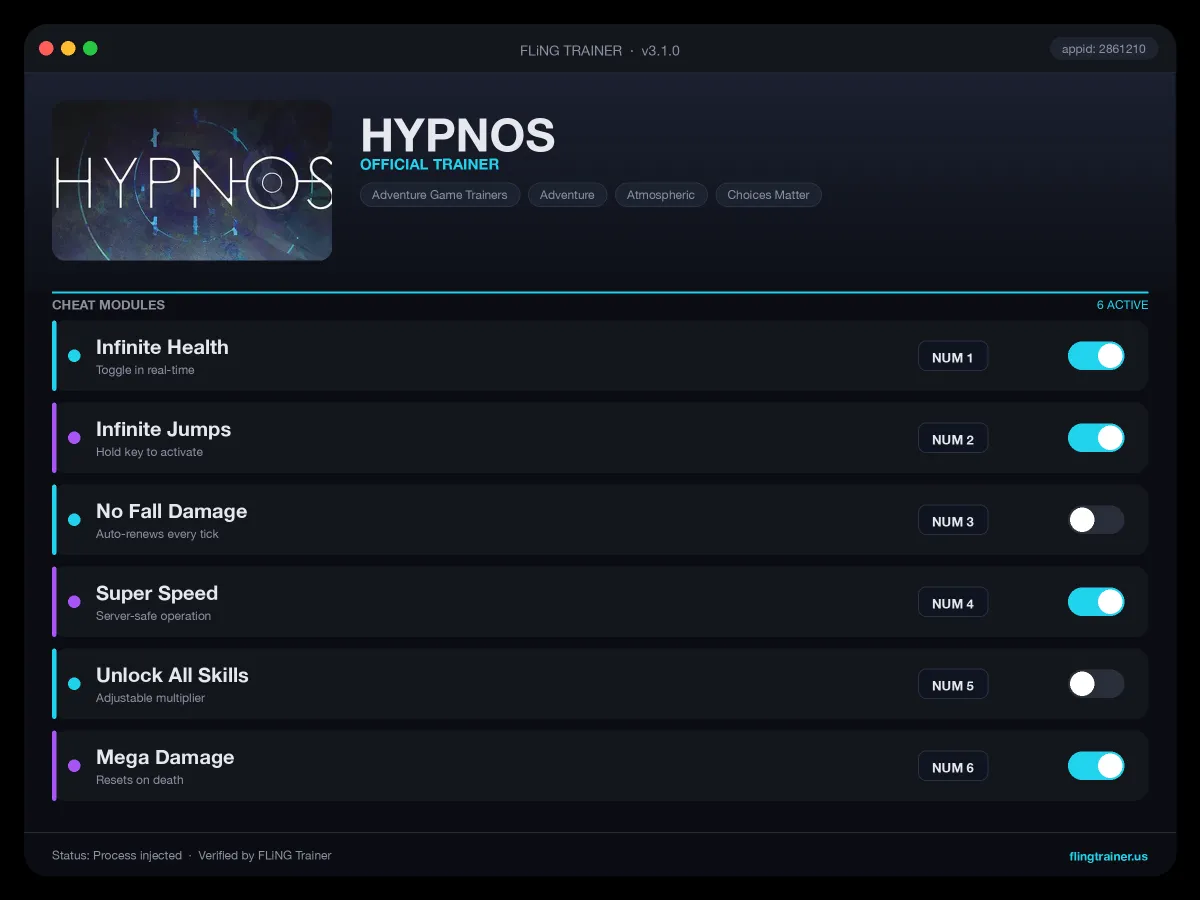This screenshot has height=900, width=1200.
Task: Select the Infinite Jumps module name
Action: coord(163,429)
